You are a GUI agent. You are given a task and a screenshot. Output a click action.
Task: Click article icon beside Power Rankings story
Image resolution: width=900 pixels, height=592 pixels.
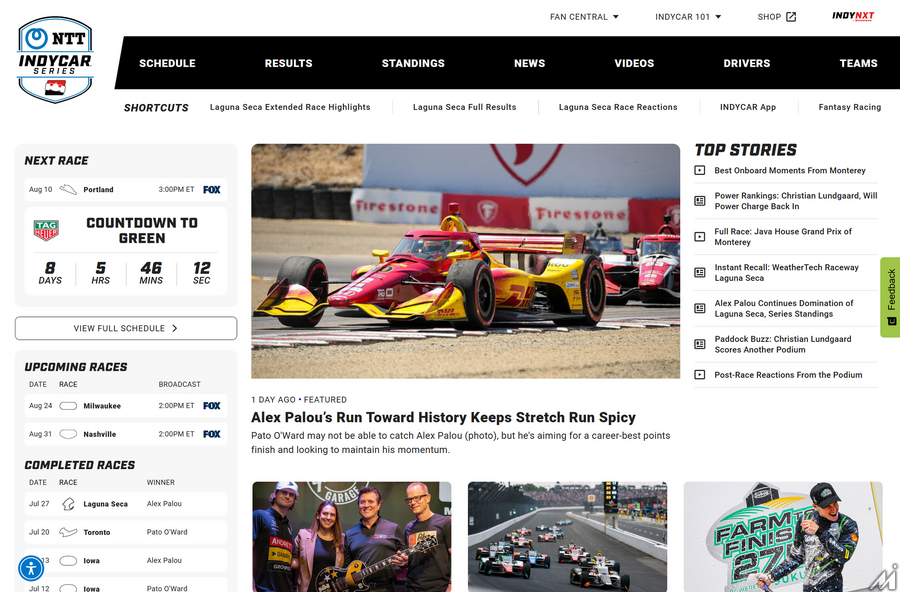click(x=700, y=201)
